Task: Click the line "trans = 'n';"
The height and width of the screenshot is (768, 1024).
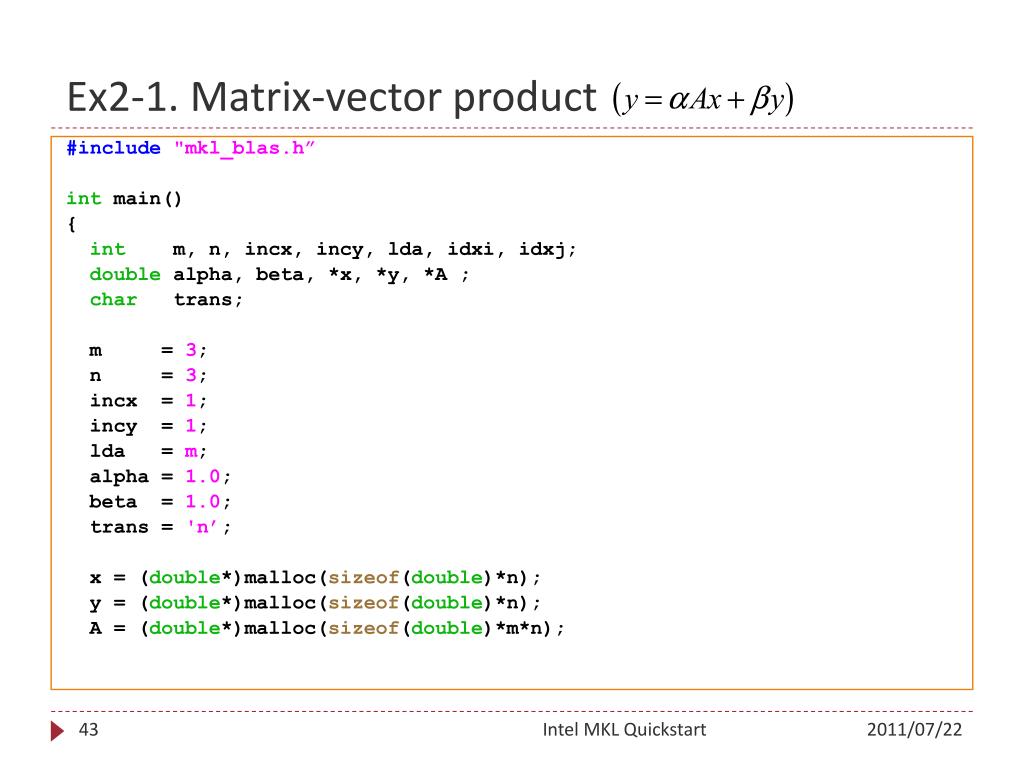Action: (x=160, y=527)
